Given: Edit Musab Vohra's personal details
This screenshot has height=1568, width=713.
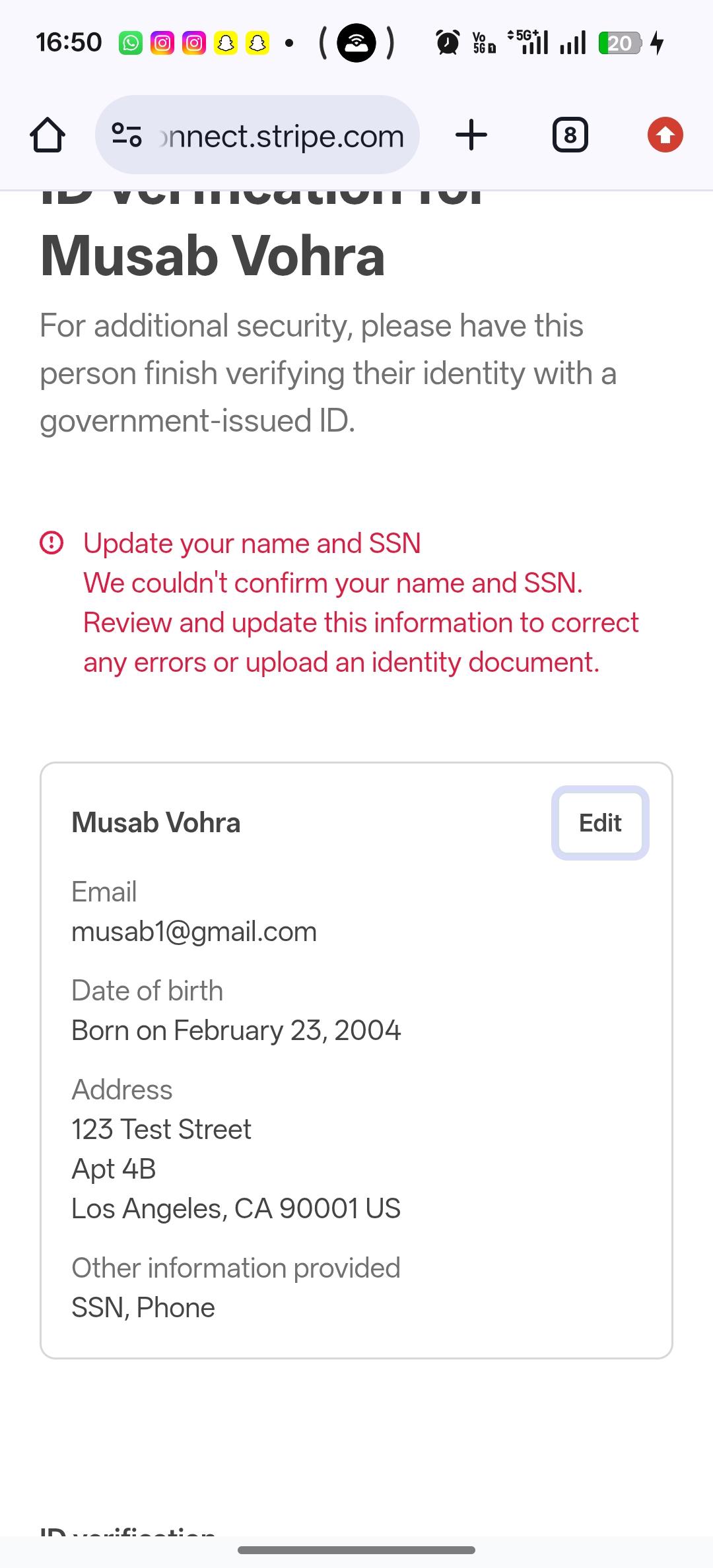Looking at the screenshot, I should pos(600,823).
